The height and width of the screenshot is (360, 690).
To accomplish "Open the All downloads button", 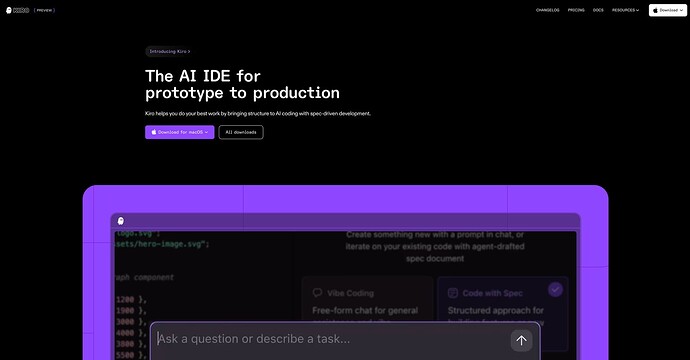I will [241, 132].
